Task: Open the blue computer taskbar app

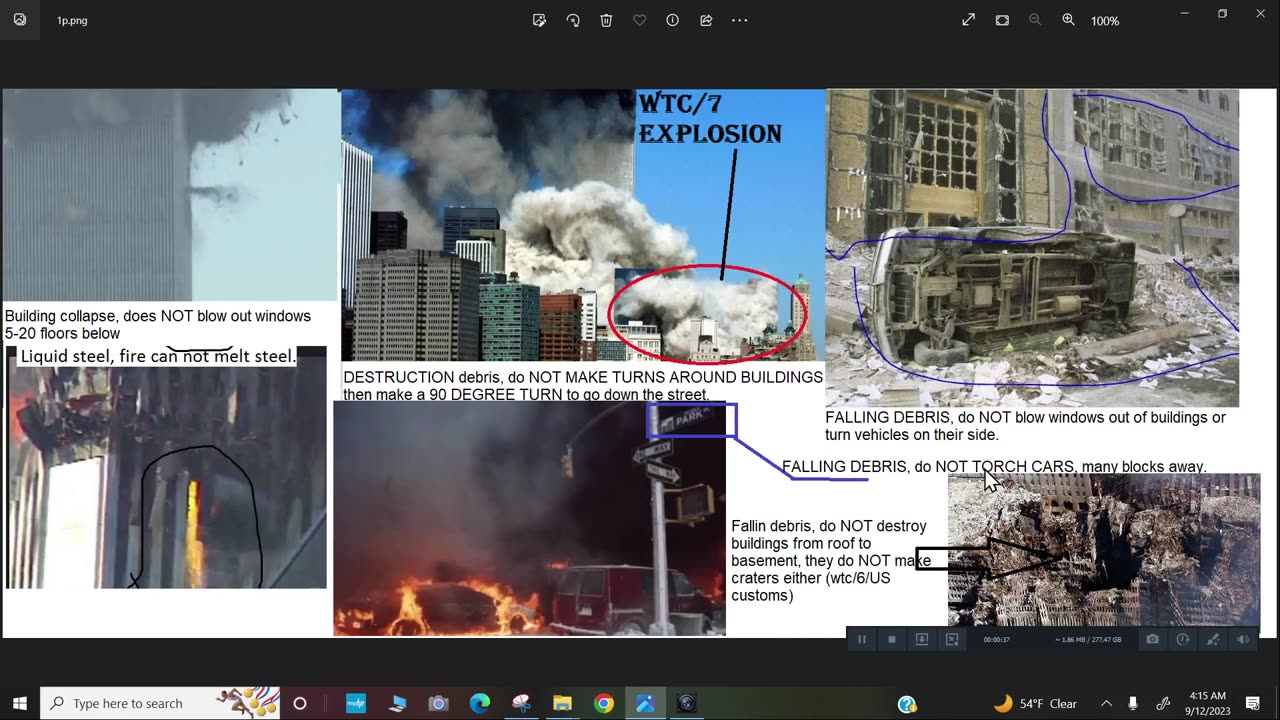Action: (x=397, y=703)
